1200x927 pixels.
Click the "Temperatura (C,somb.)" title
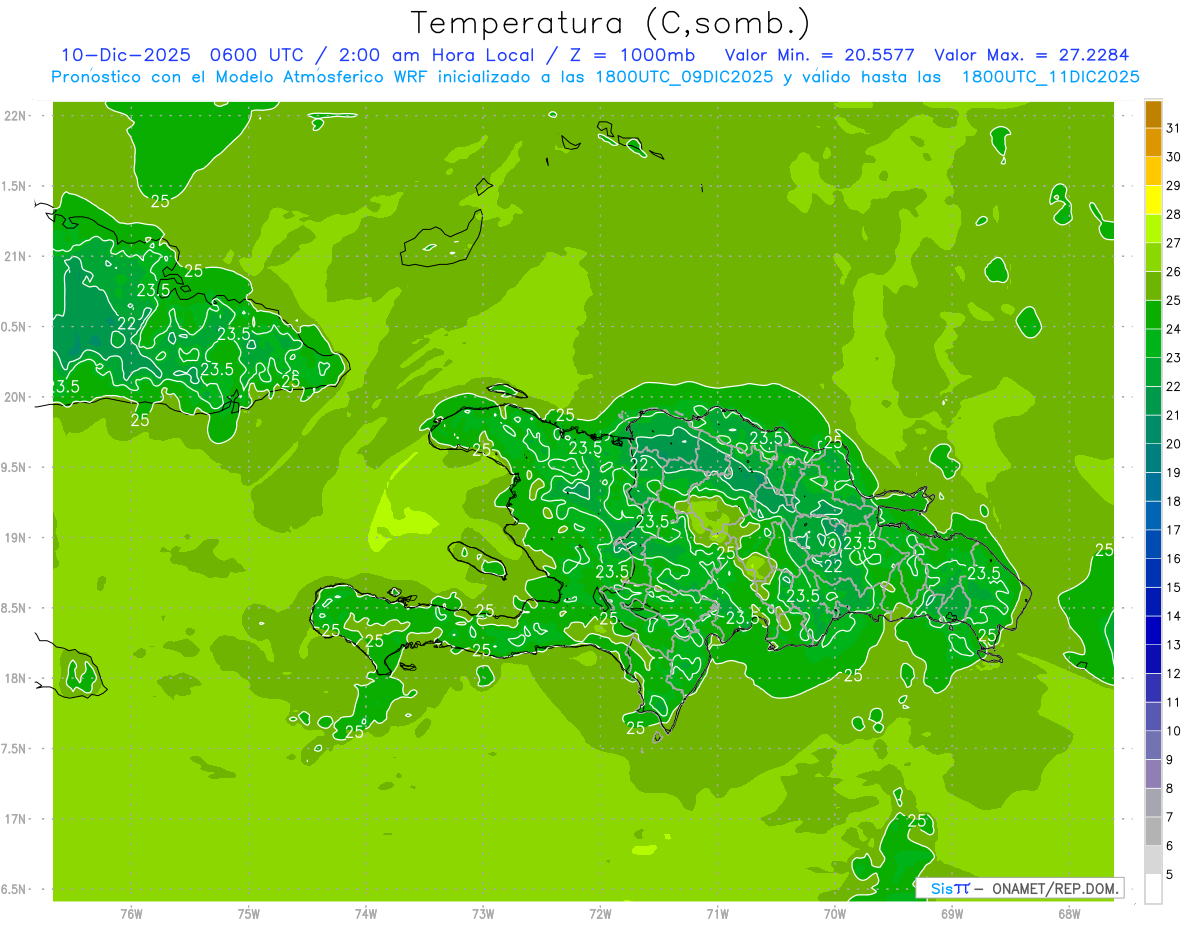pyautogui.click(x=611, y=23)
